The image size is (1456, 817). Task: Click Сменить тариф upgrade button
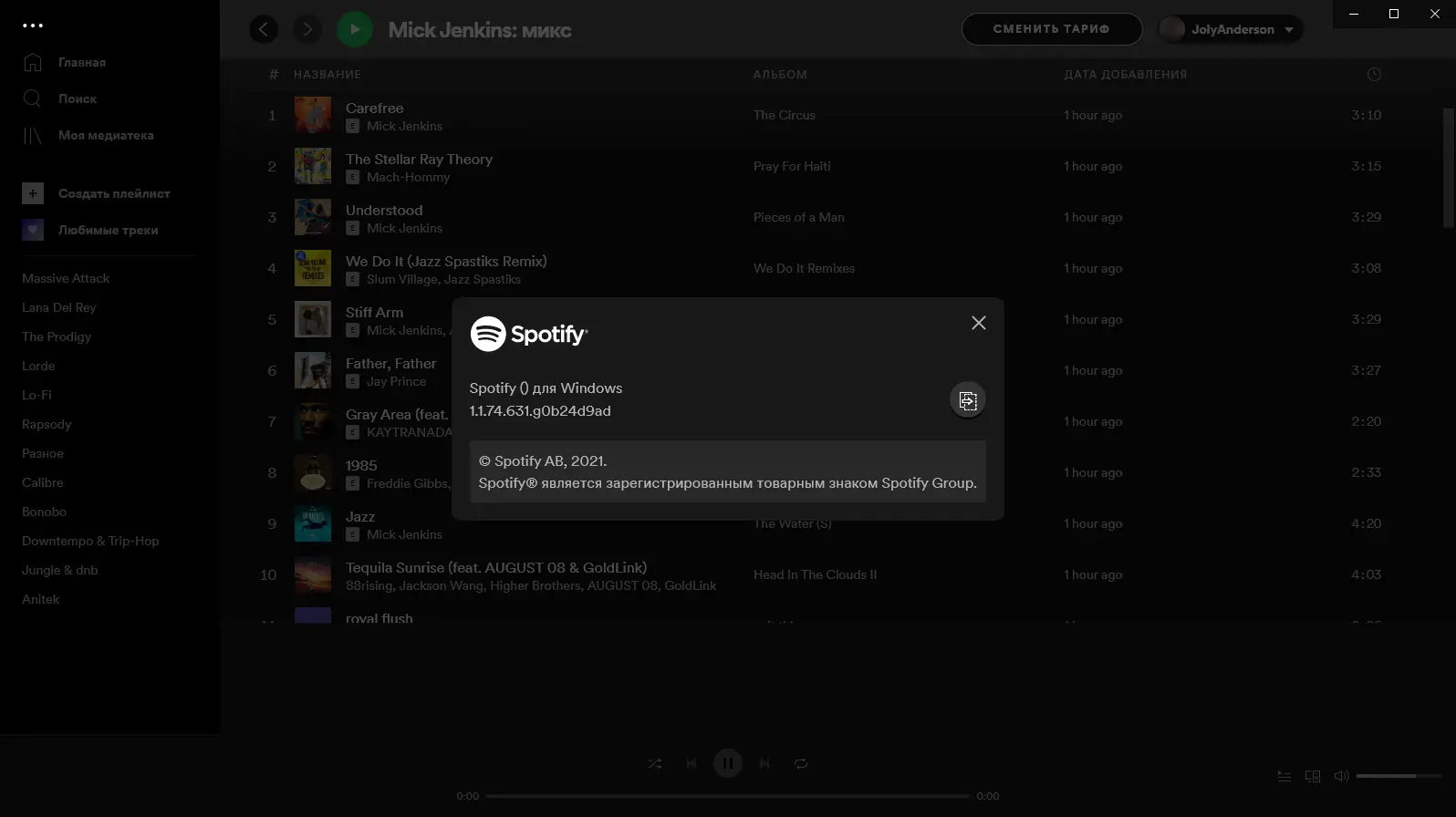click(x=1052, y=29)
